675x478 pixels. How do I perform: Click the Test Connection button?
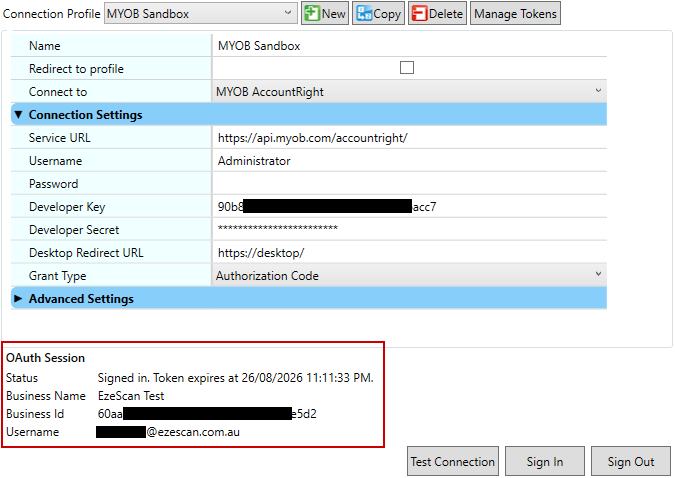(x=453, y=461)
